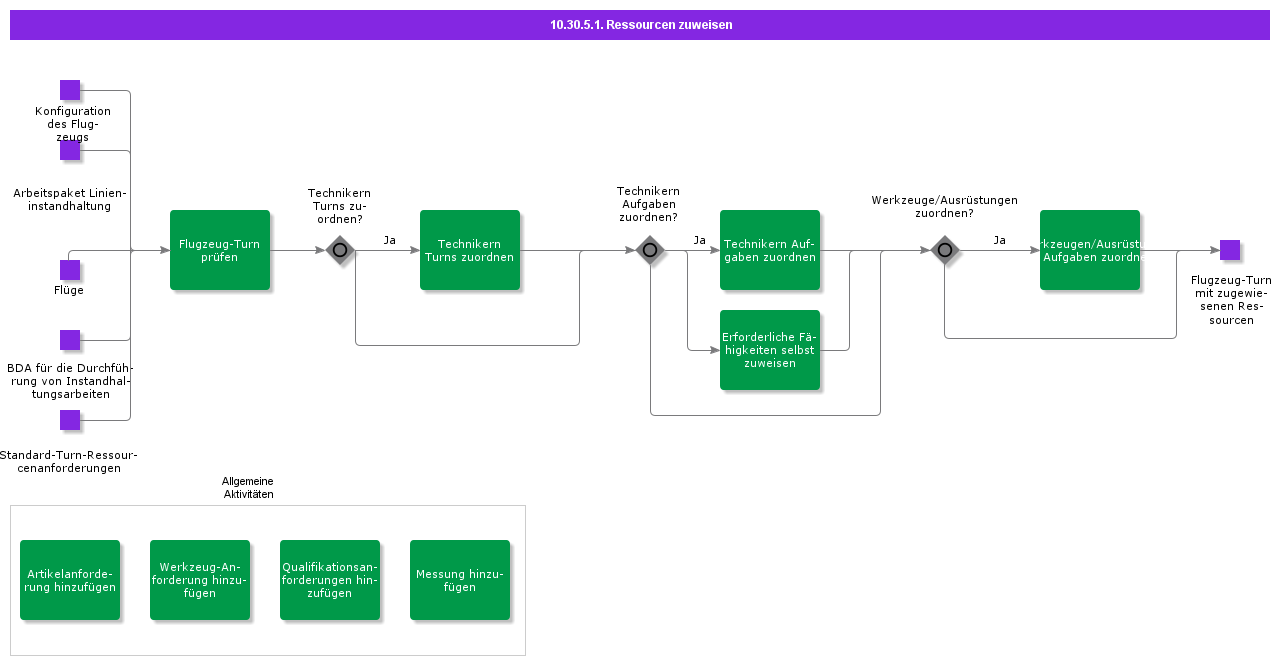
Task: Open the Werkzeugen/Ausrüstung Aufgaben zuordnen activity
Action: (x=1090, y=250)
